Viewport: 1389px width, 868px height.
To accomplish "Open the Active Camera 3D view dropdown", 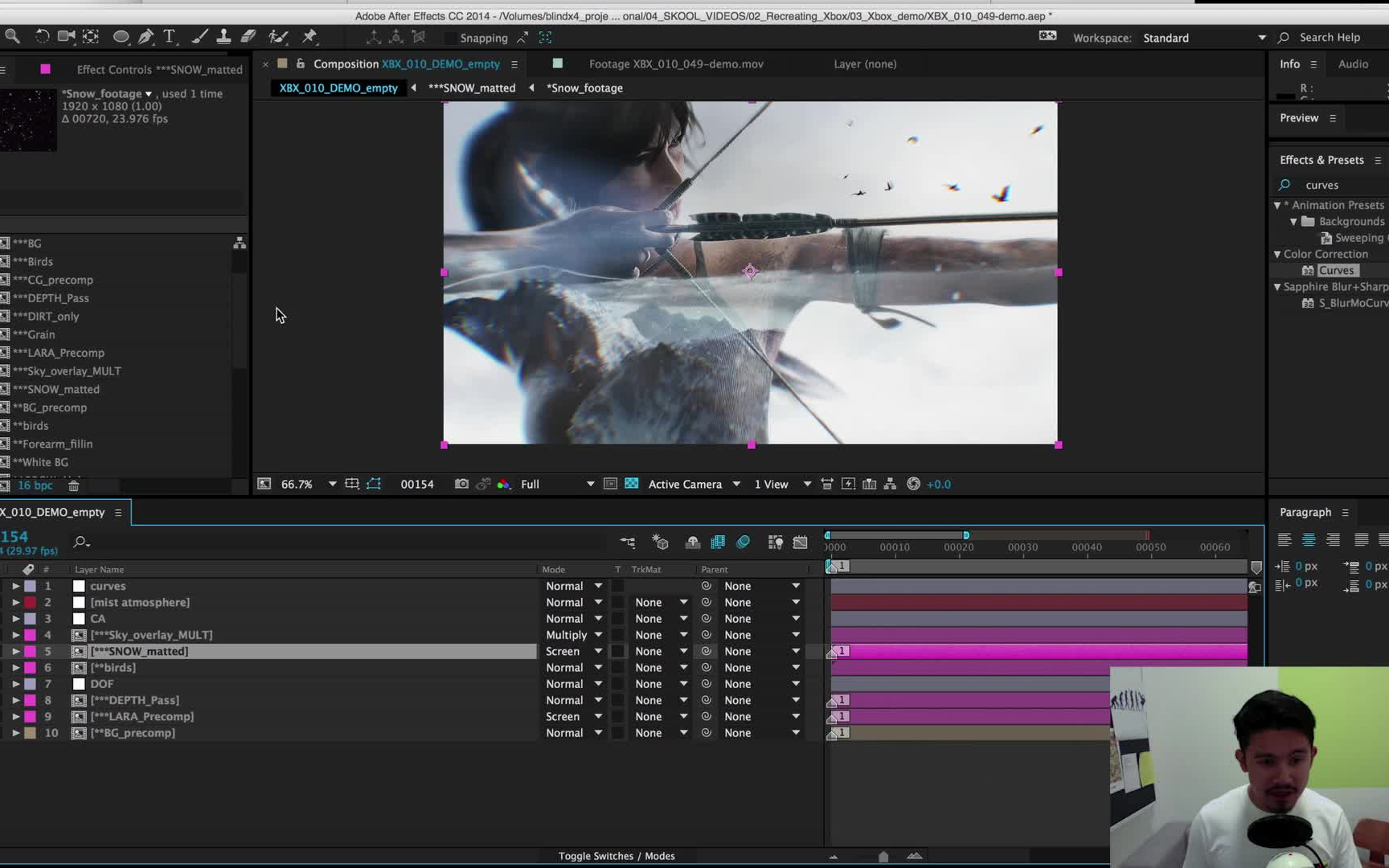I will [694, 484].
